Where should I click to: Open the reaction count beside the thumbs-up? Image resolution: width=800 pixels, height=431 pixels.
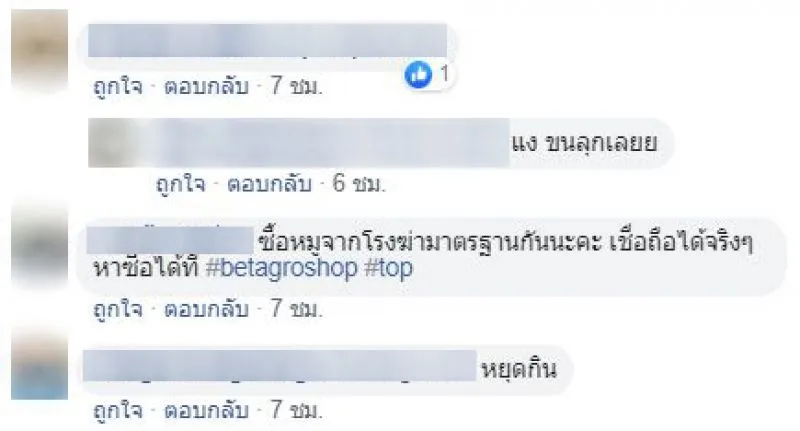coord(444,74)
